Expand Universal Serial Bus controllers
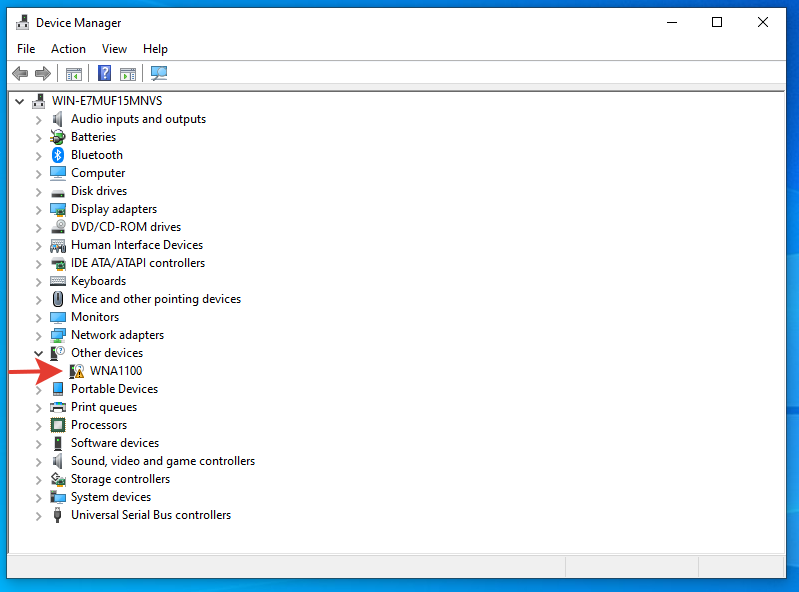Image resolution: width=799 pixels, height=592 pixels. click(x=38, y=516)
